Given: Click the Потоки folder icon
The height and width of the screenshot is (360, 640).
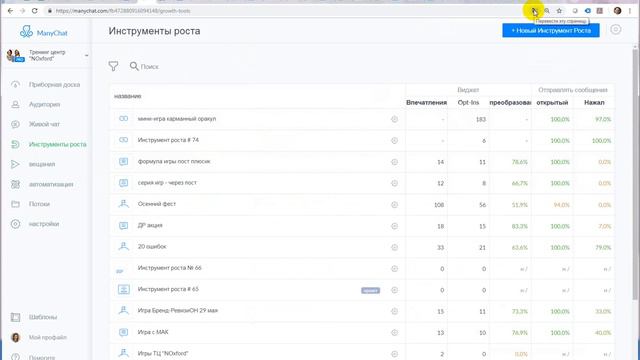Looking at the screenshot, I should [x=15, y=204].
